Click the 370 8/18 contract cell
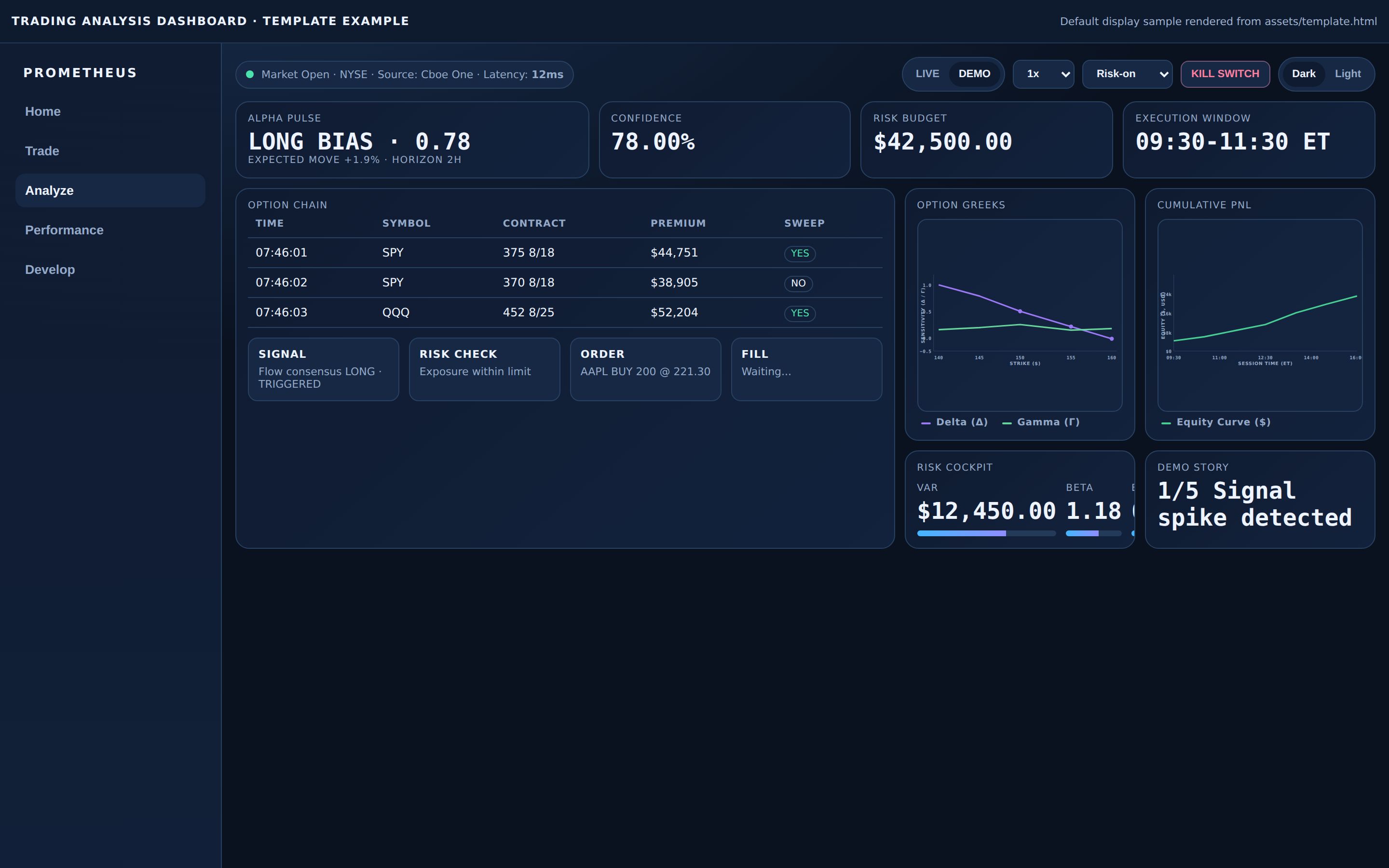The width and height of the screenshot is (1389, 868). click(x=529, y=283)
